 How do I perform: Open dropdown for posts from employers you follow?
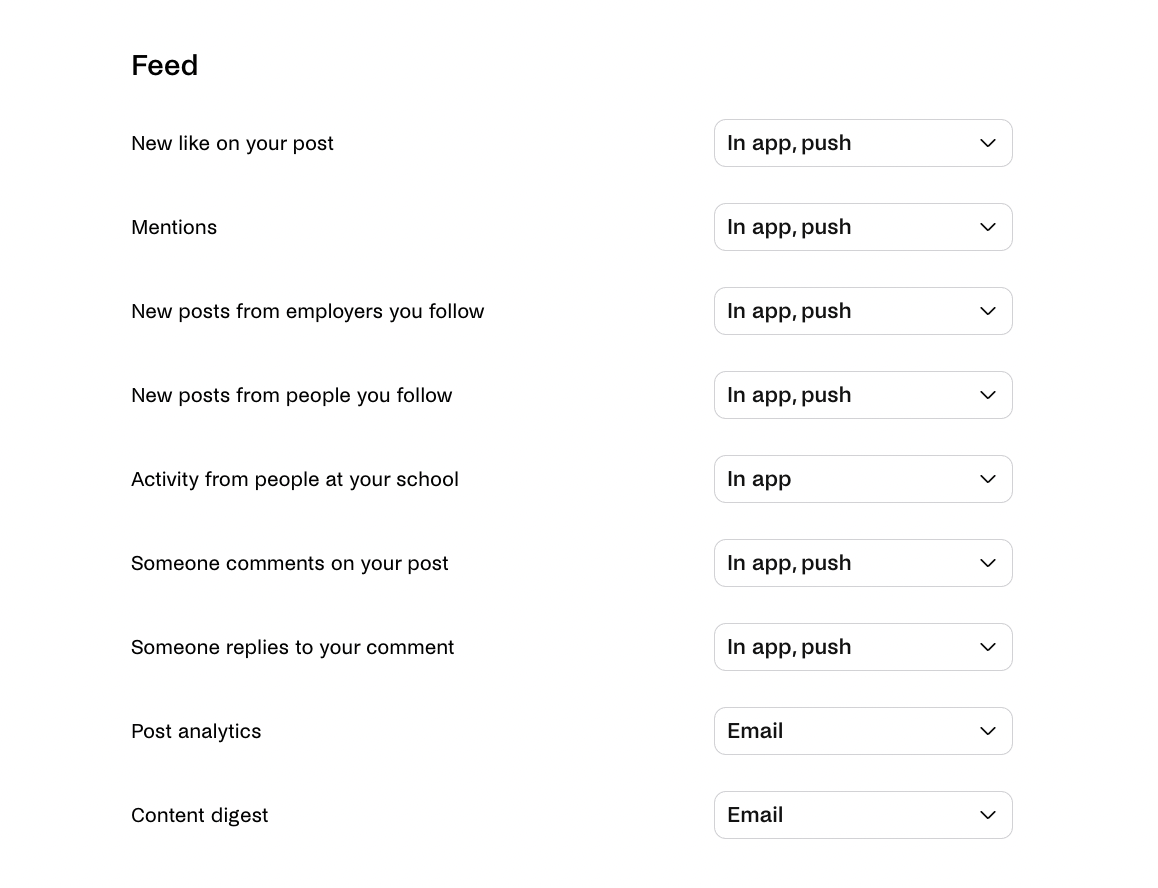(x=863, y=311)
